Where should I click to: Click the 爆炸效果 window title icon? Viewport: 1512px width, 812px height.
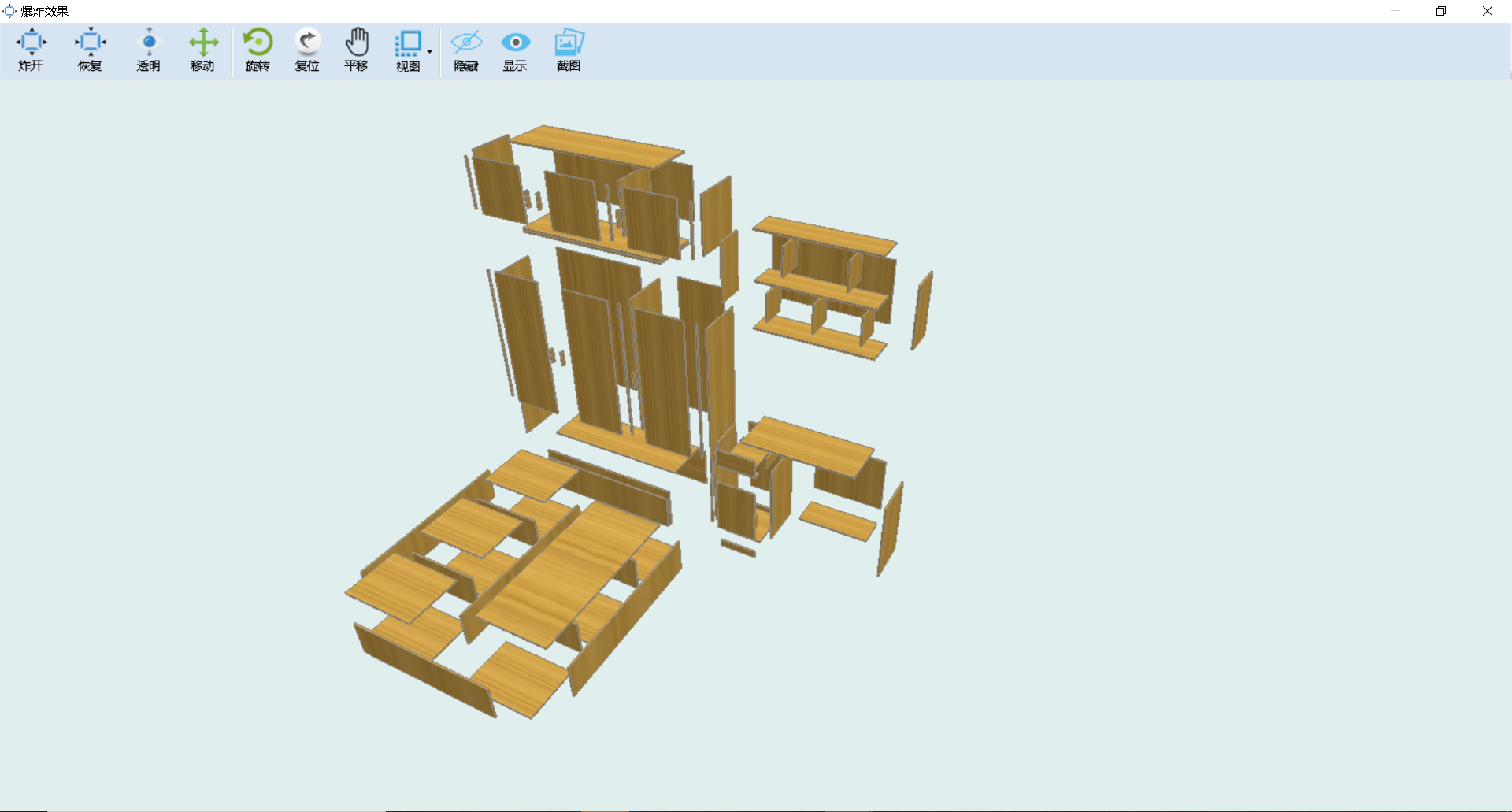pos(9,11)
